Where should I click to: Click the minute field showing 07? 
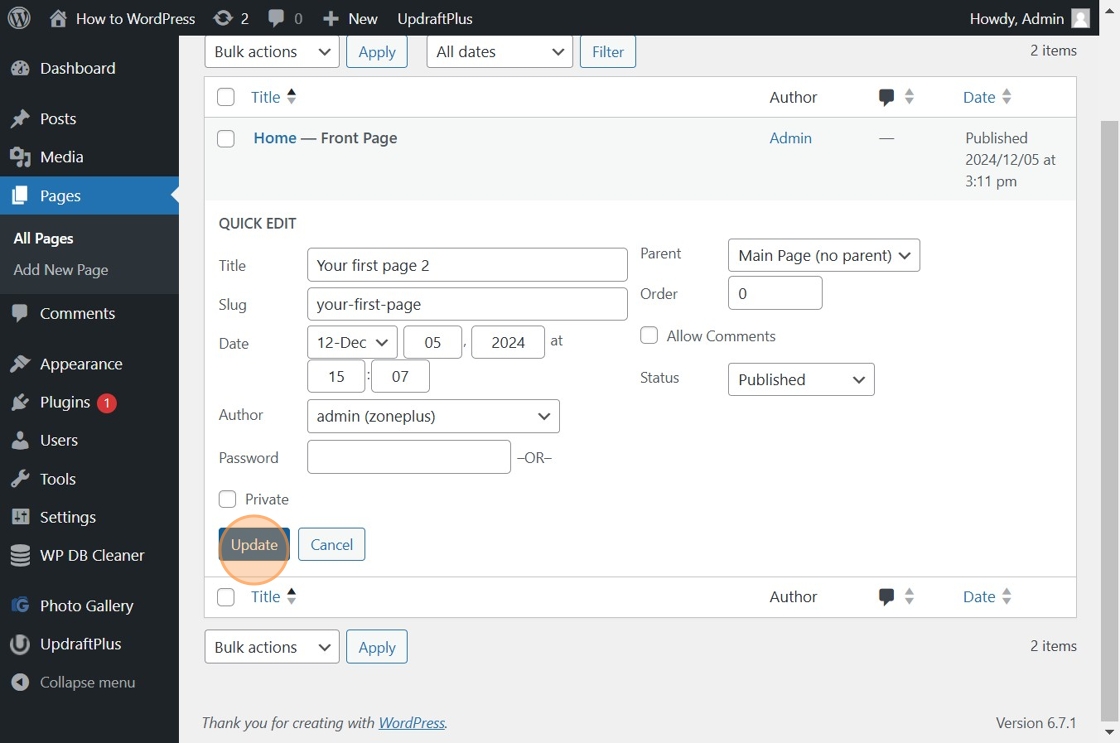click(x=400, y=377)
